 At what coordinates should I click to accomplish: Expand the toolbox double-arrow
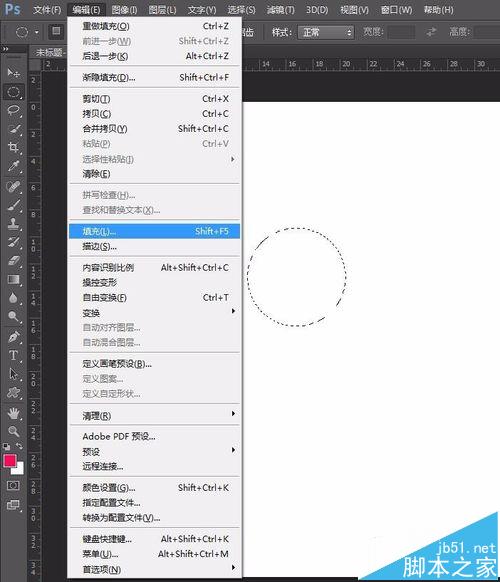pos(5,48)
